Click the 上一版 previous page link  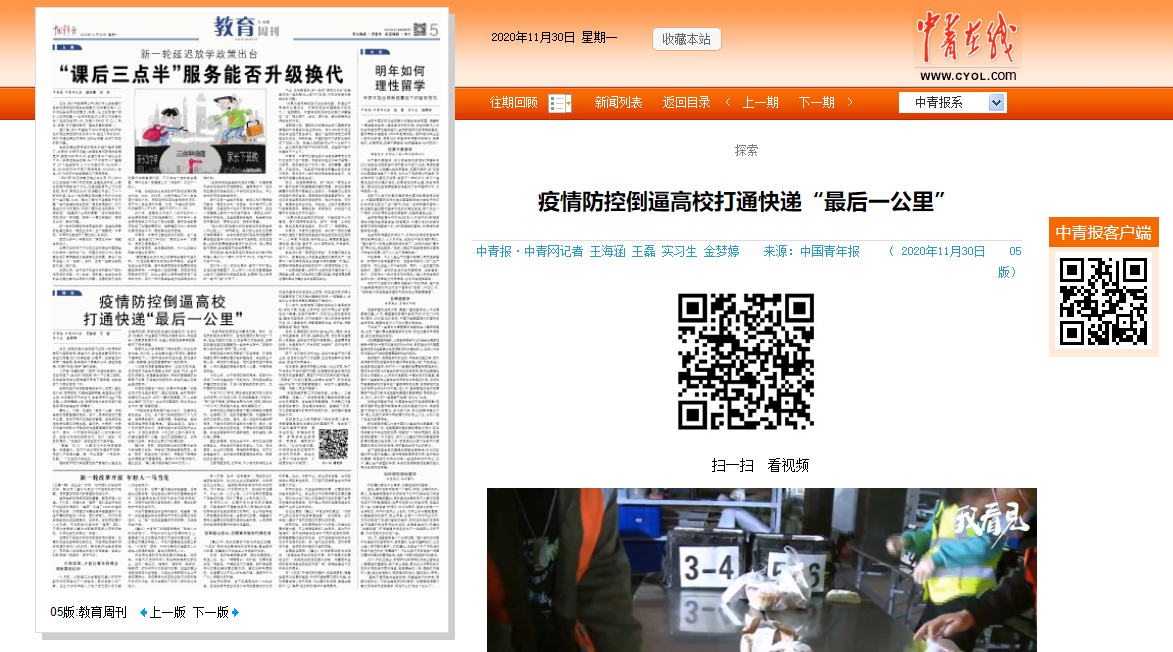(x=168, y=612)
